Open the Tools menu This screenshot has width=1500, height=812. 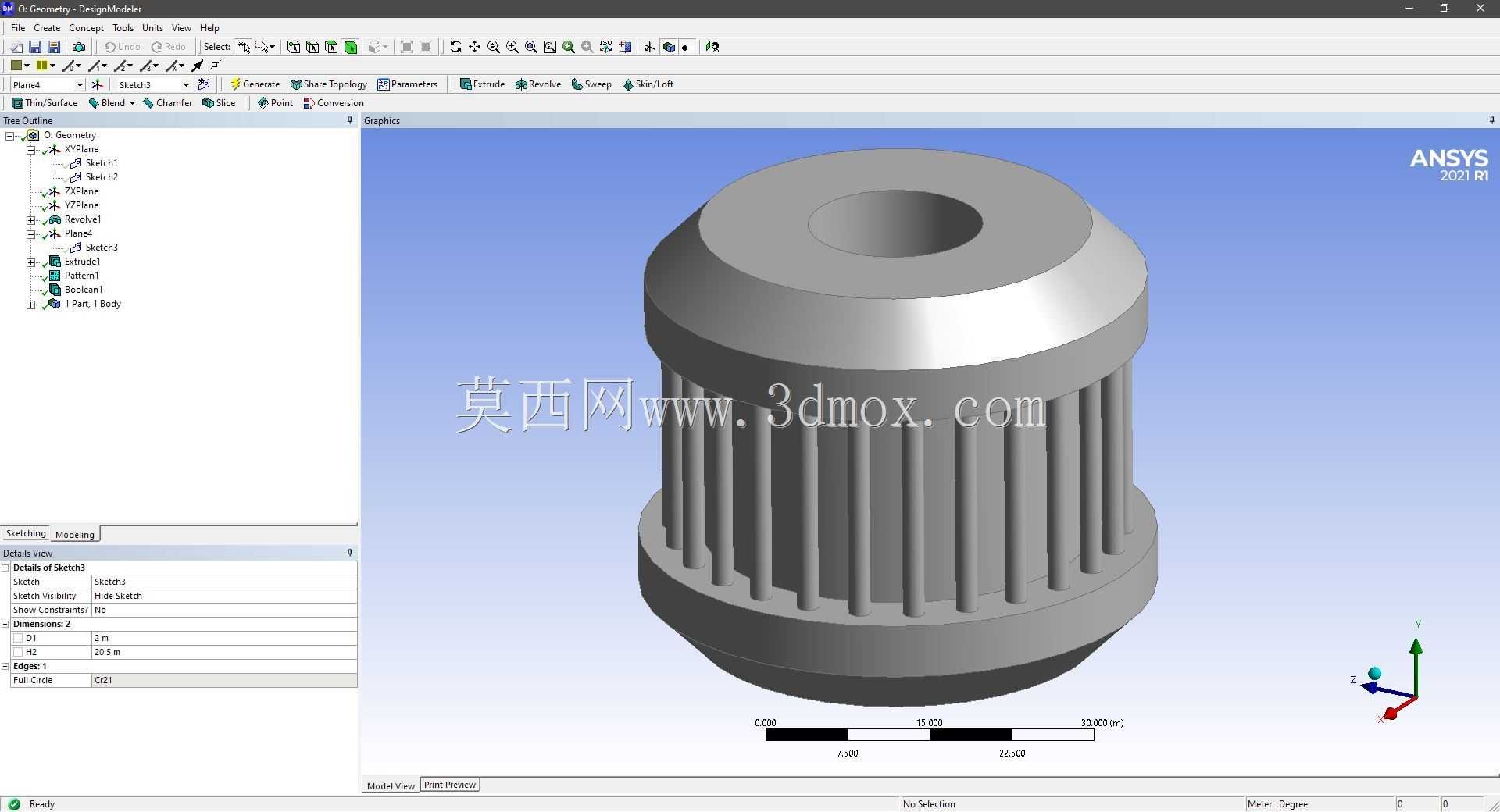123,27
